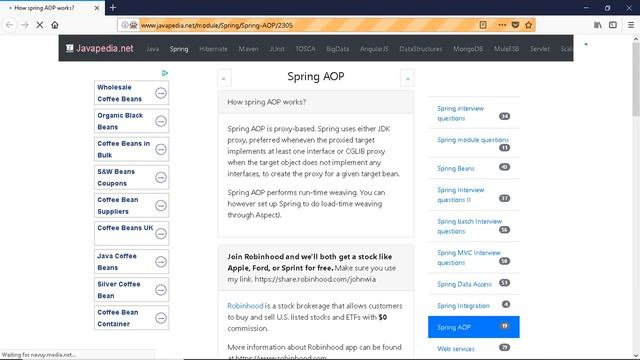Open the MuleESB menu in navbar
640x360 pixels.
(507, 49)
